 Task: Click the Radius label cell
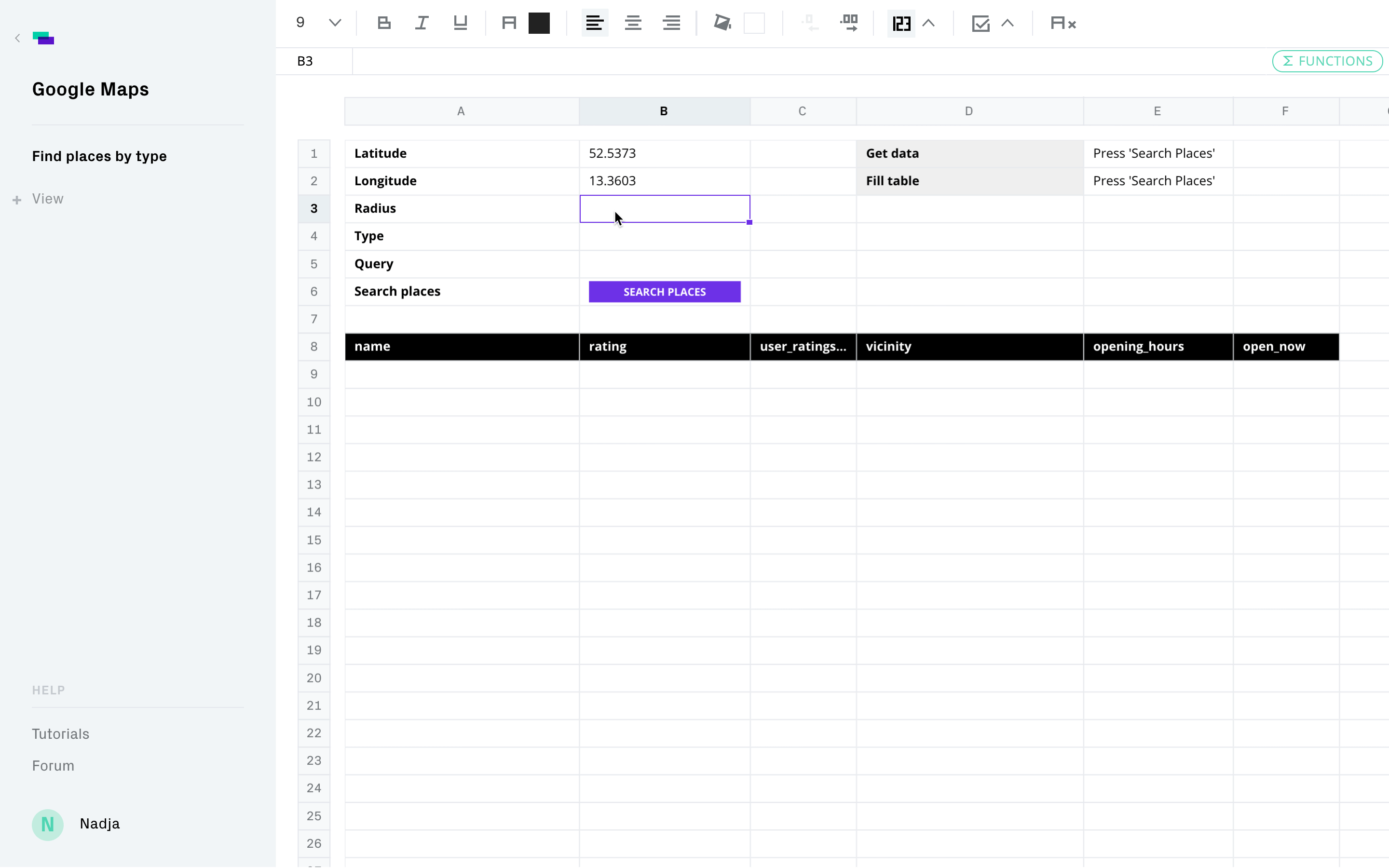(x=462, y=208)
